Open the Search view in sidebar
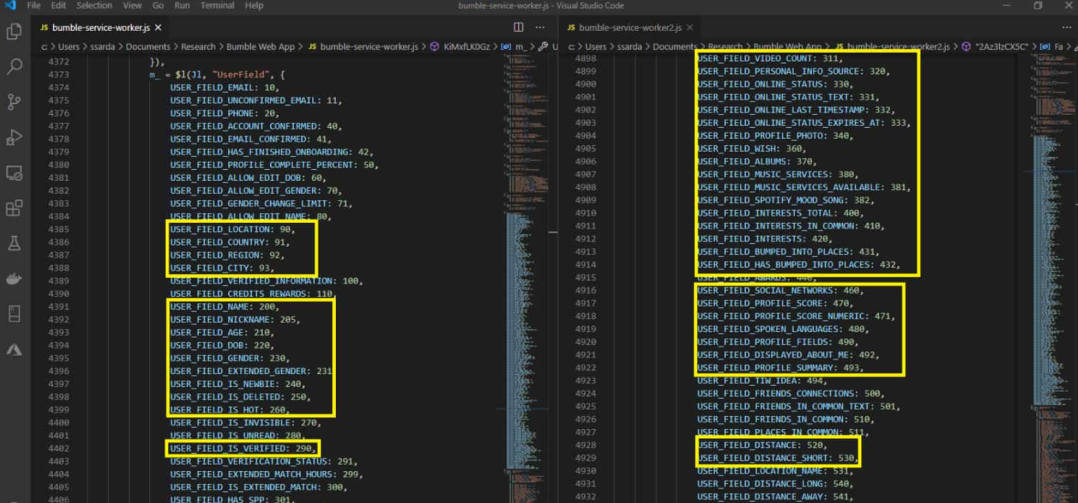Screen dimensions: 1078x503 point(14,67)
